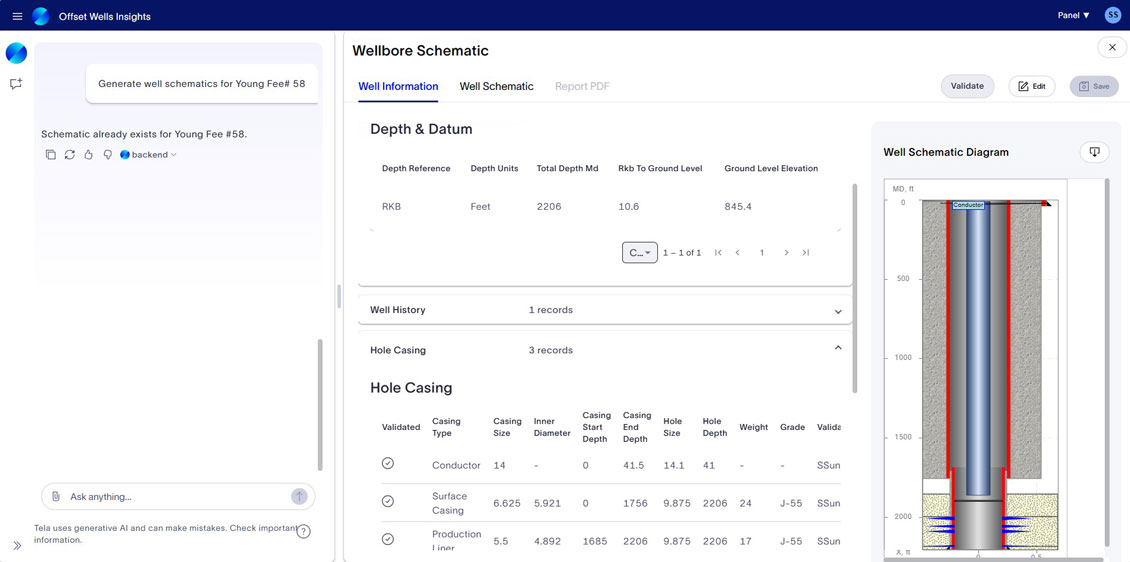This screenshot has width=1130, height=562.
Task: Click the well schematic diagram image
Action: [975, 370]
